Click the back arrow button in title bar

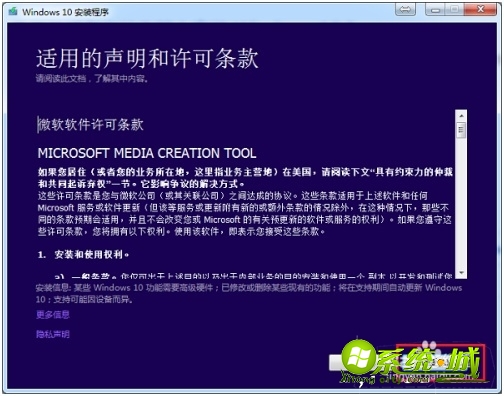(x=405, y=9)
